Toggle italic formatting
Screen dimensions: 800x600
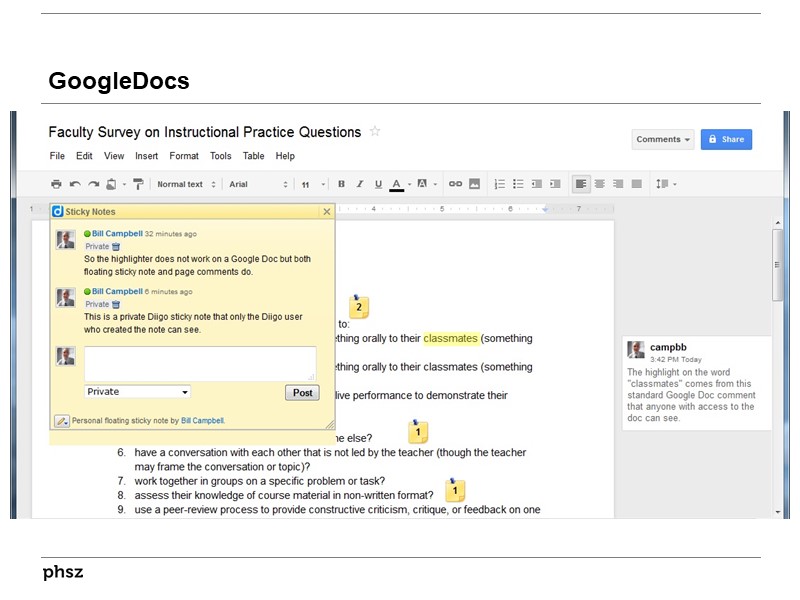(x=359, y=184)
